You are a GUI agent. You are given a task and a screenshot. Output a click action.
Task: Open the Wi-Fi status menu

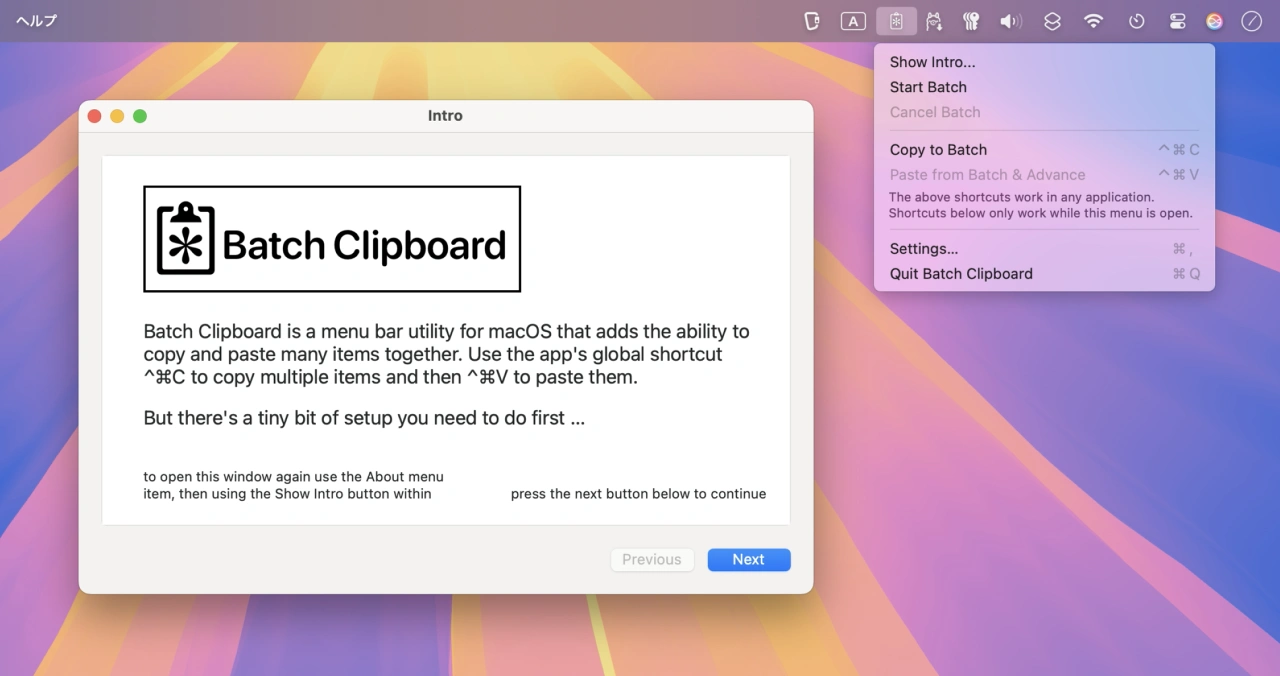pyautogui.click(x=1094, y=21)
